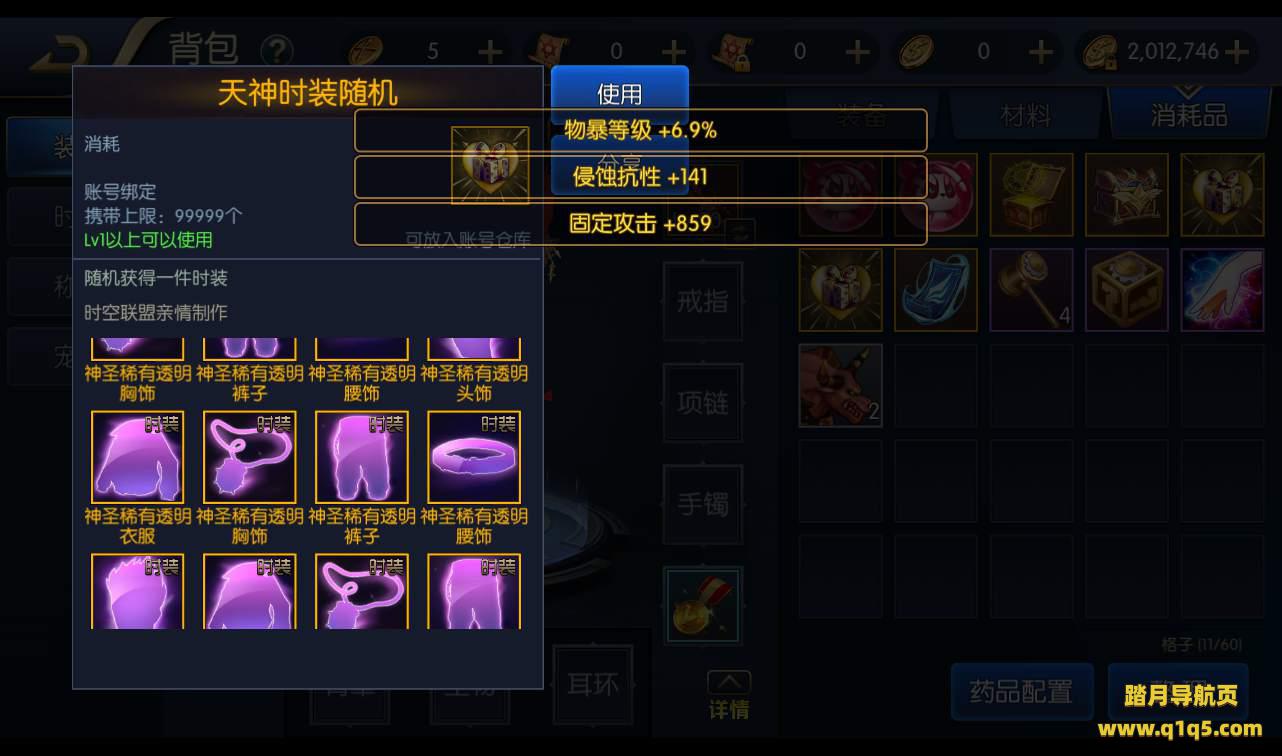The width and height of the screenshot is (1282, 756).
Task: Switch to the 消耗品 tab
Action: point(1188,115)
